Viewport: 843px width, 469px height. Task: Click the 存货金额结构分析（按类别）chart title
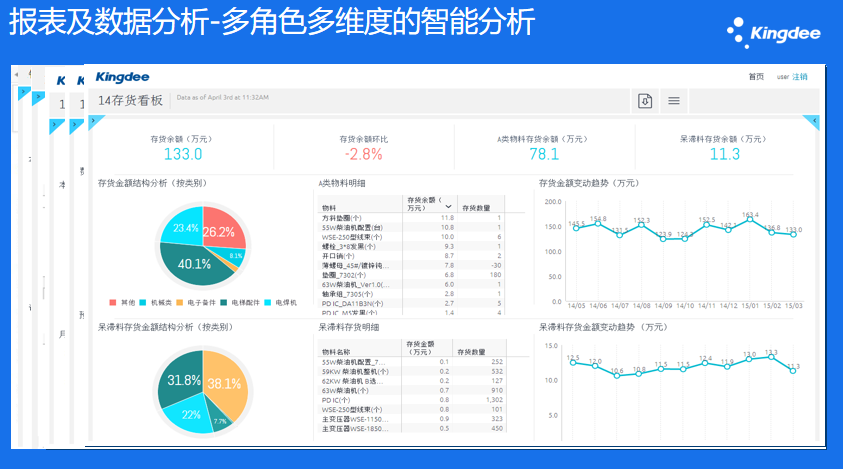click(x=152, y=183)
